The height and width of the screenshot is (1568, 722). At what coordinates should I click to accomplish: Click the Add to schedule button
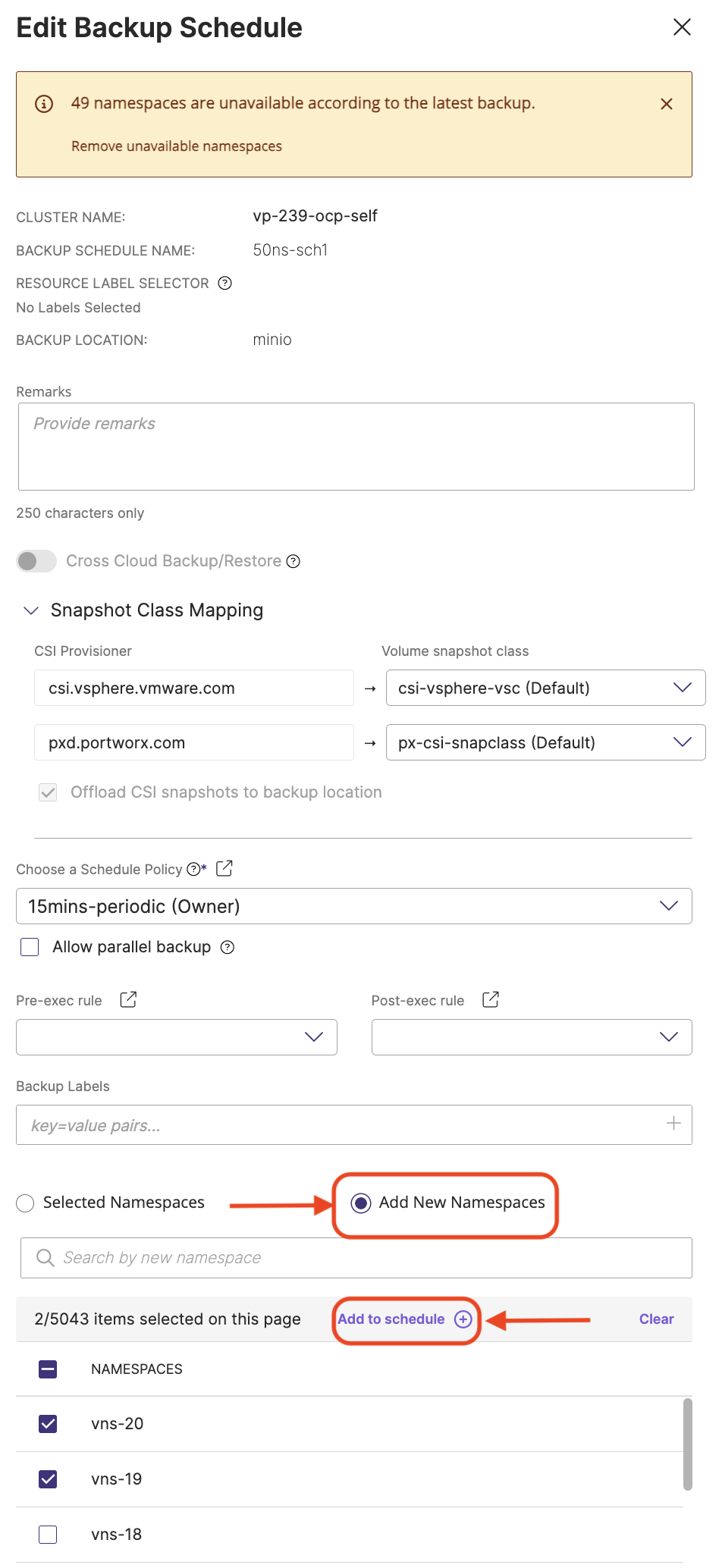point(405,1319)
